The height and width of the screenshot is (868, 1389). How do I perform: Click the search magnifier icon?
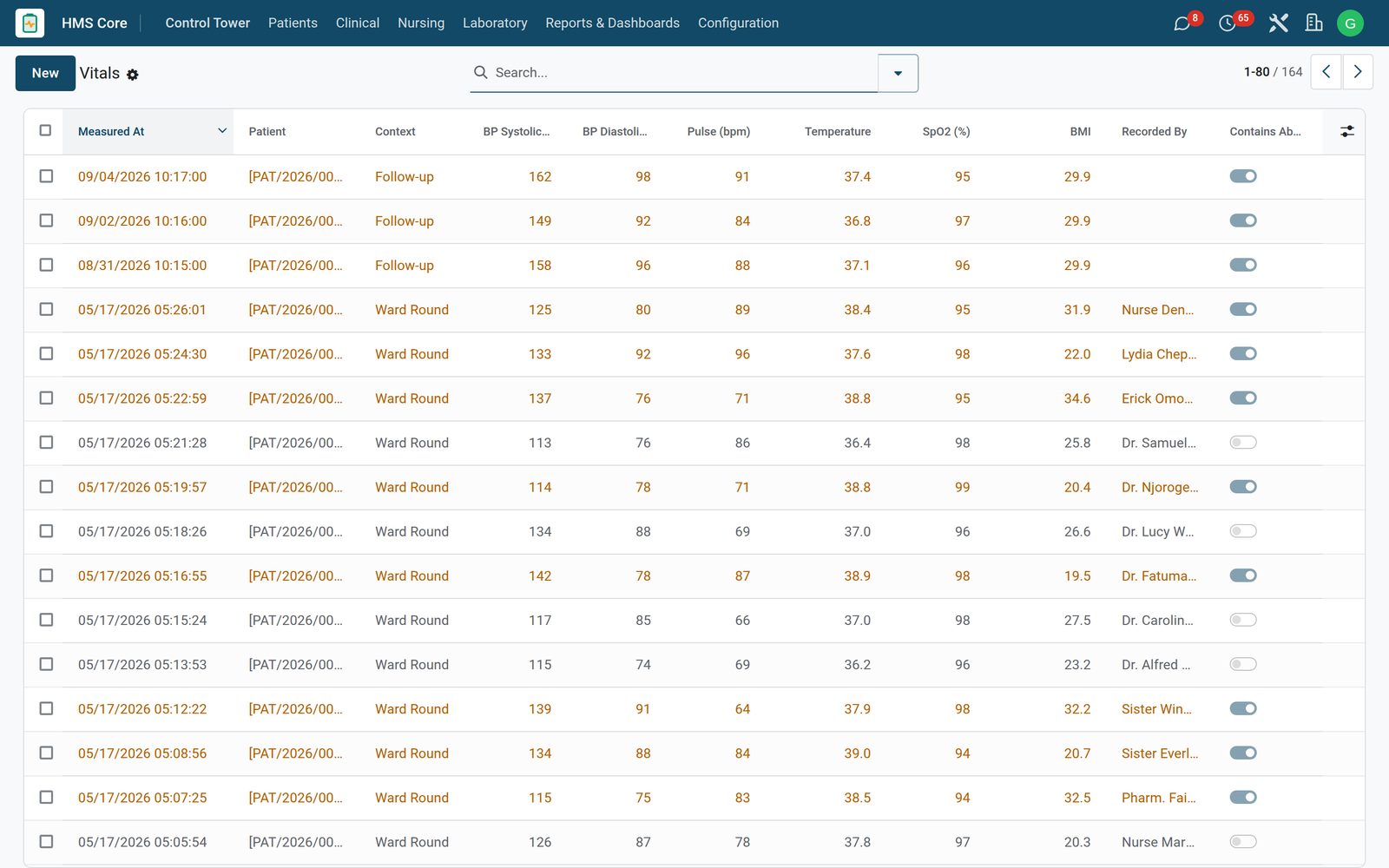point(480,72)
